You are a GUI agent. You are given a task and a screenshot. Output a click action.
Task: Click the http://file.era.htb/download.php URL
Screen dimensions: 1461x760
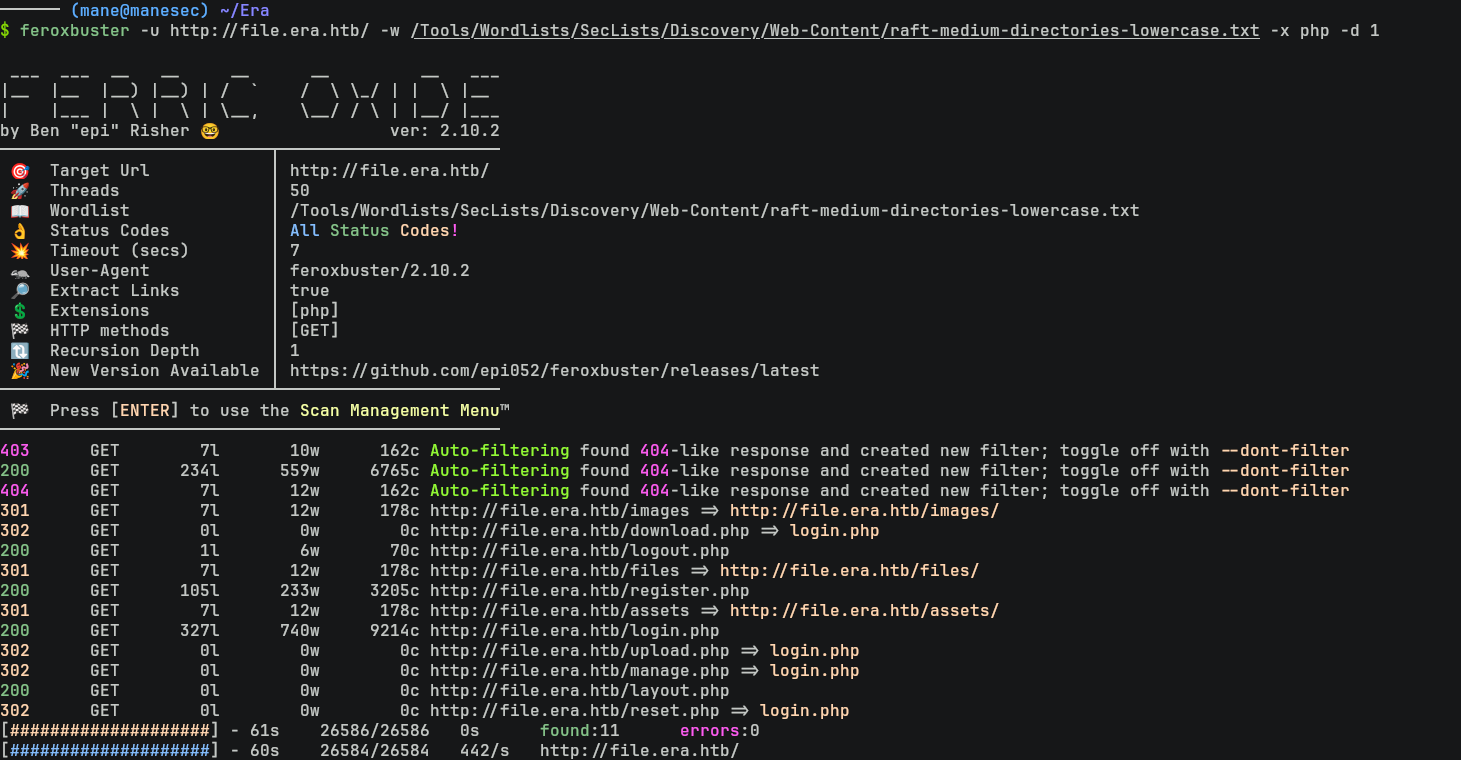(589, 531)
